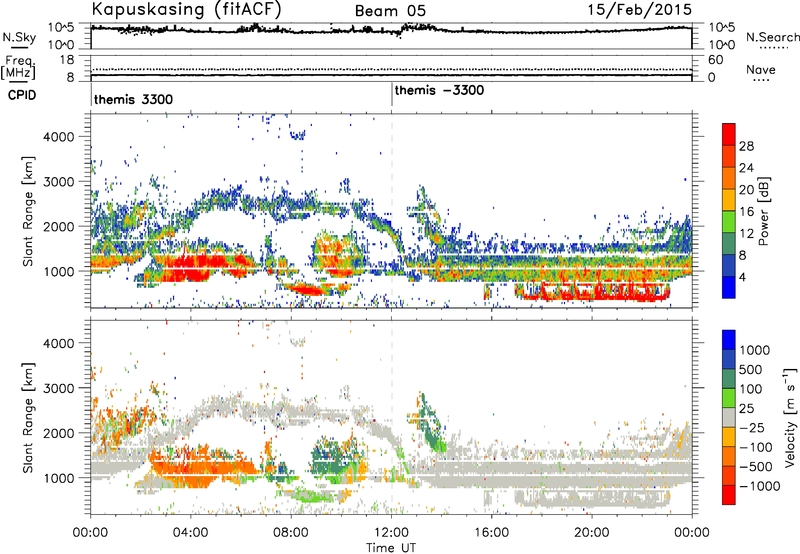The image size is (800, 554).
Task: Click the 4000 range tick of the power panel
Action: [x=59, y=137]
